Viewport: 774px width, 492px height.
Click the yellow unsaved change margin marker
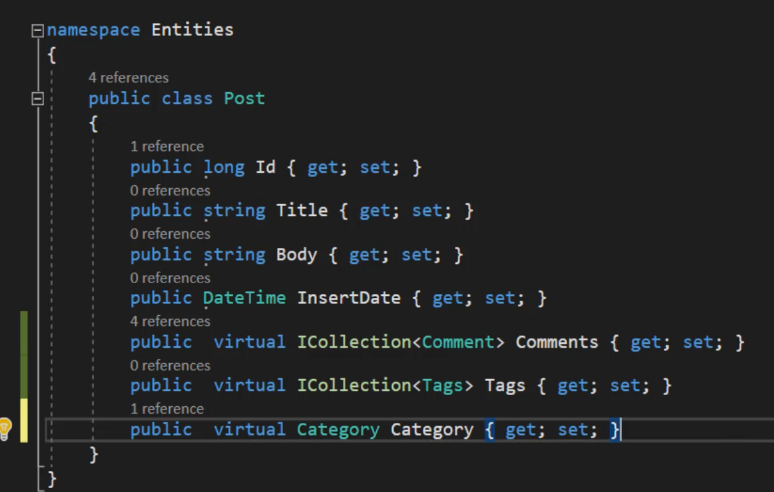(24, 420)
